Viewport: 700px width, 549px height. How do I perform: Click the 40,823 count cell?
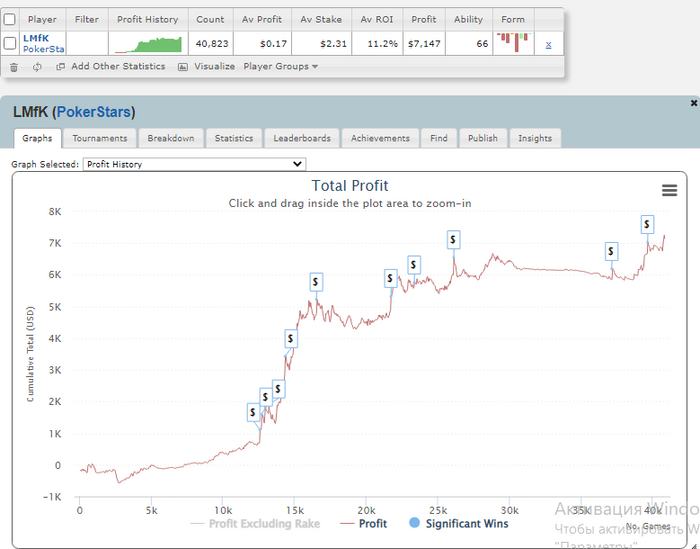pos(211,44)
